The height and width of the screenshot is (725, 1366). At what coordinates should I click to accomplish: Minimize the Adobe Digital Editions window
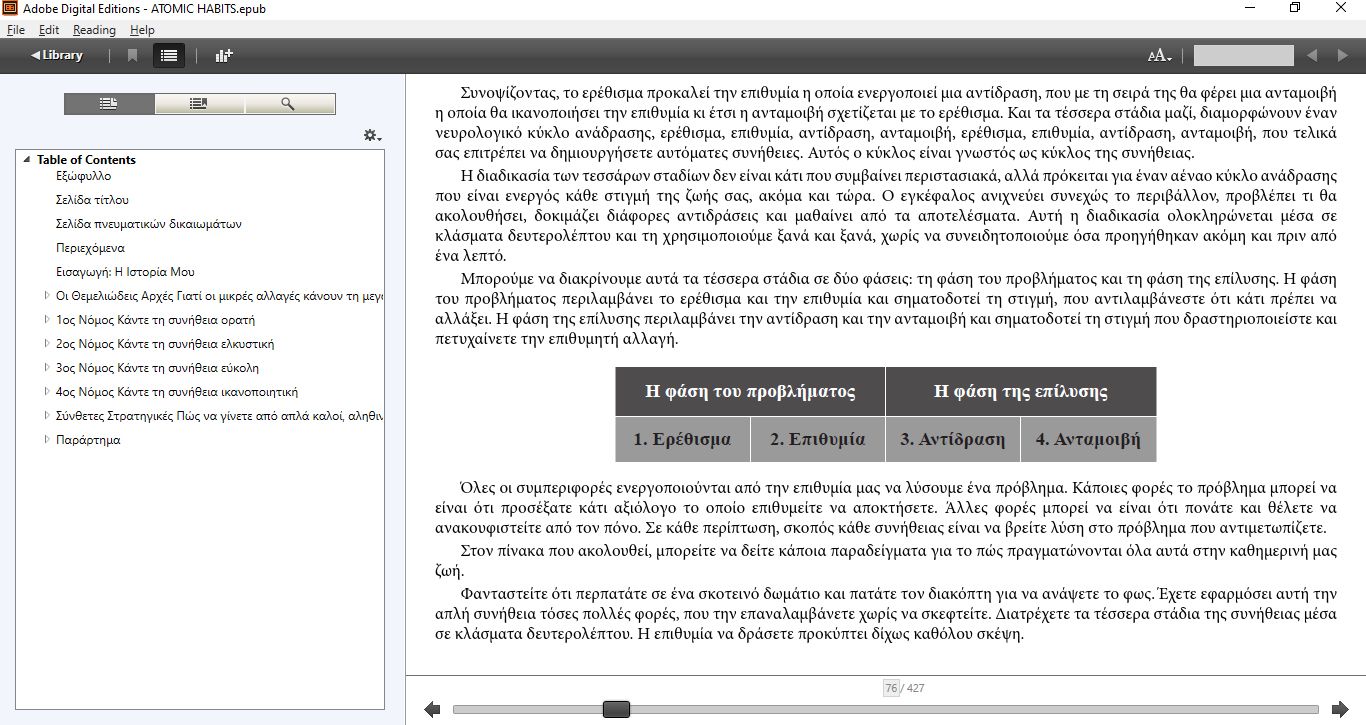click(x=1249, y=8)
